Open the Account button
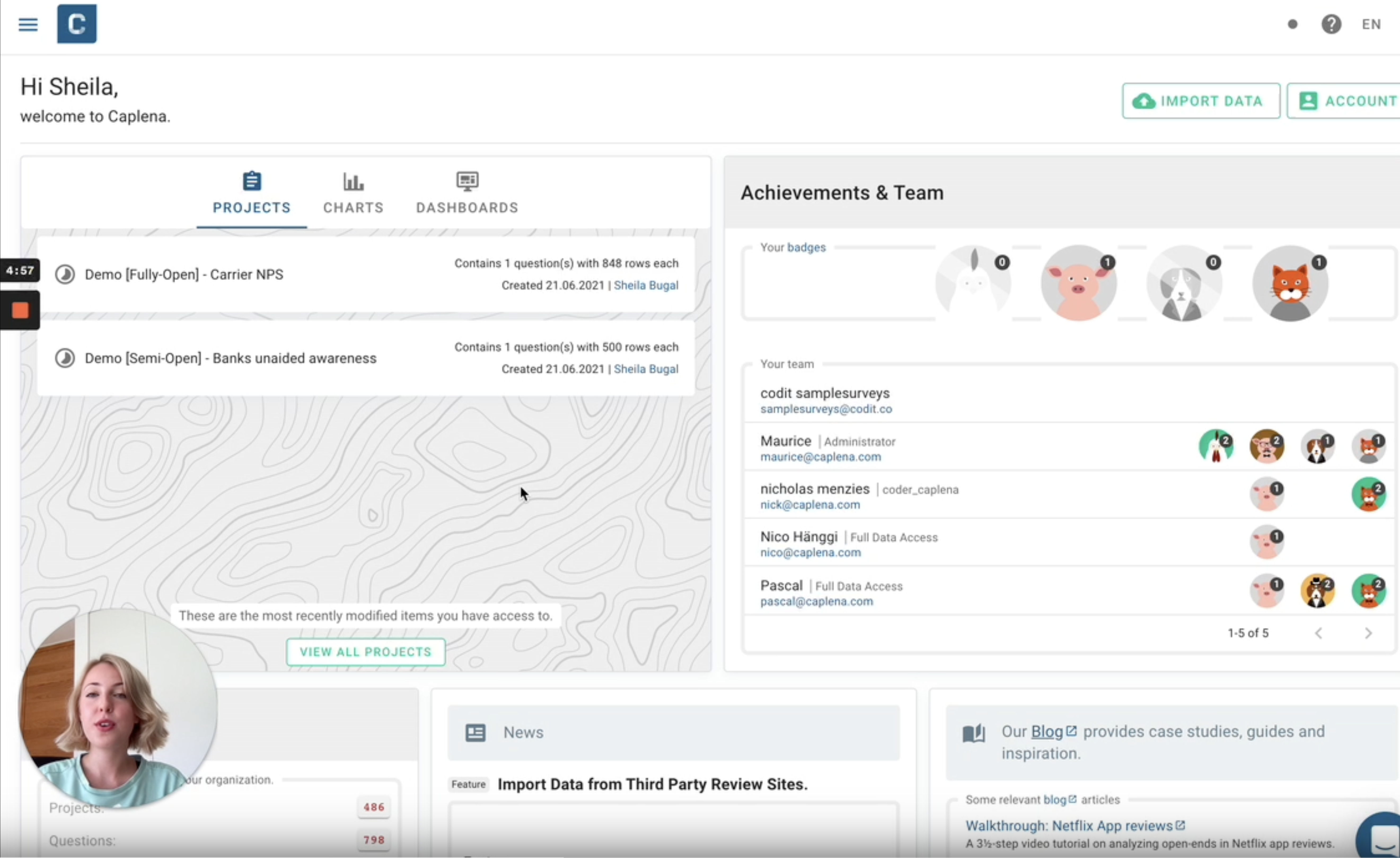Viewport: 1400px width, 858px height. [x=1344, y=101]
